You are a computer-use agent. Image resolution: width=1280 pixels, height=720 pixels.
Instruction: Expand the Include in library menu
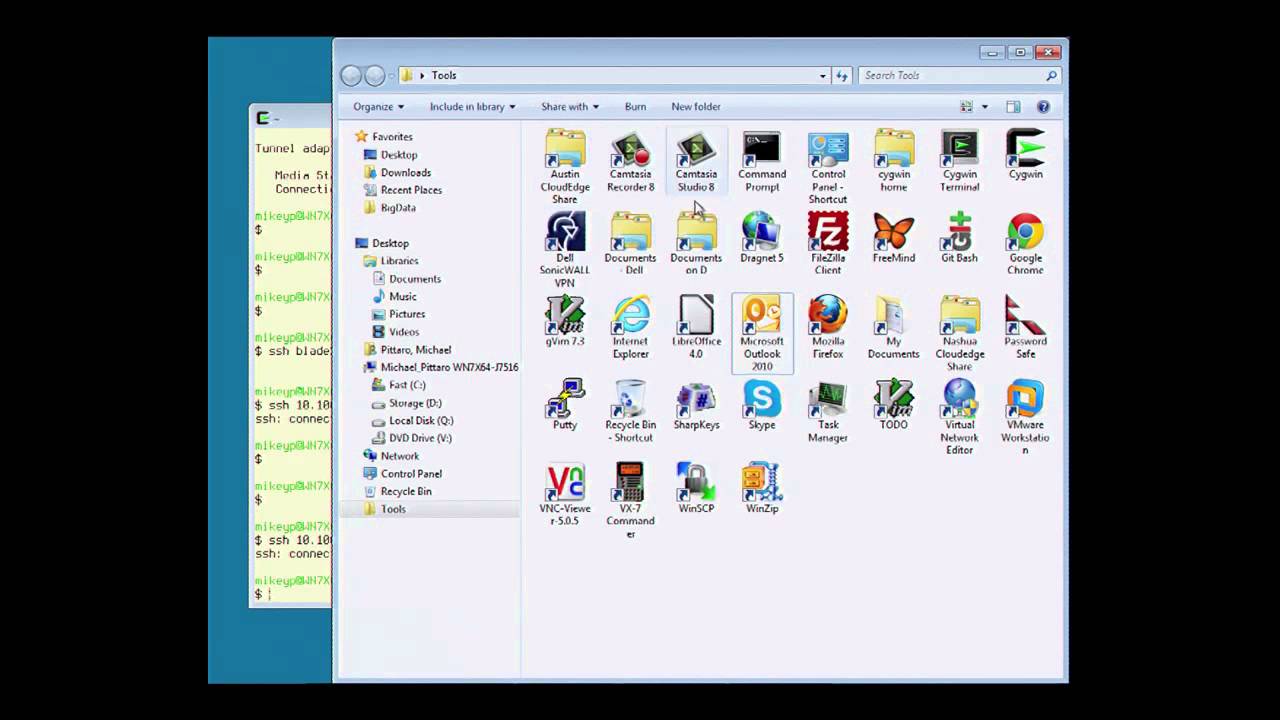(x=472, y=107)
